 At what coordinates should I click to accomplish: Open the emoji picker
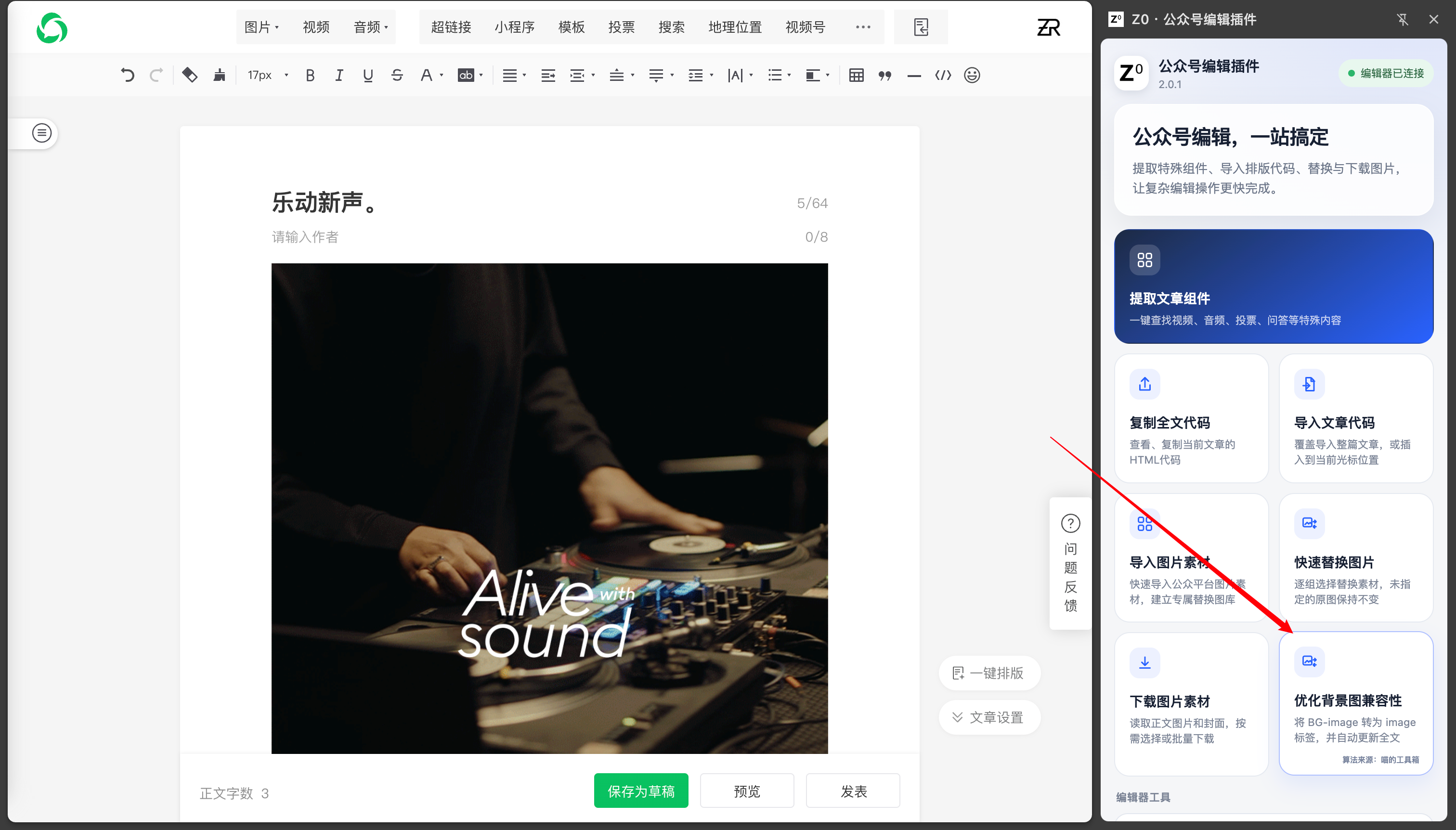pos(972,75)
